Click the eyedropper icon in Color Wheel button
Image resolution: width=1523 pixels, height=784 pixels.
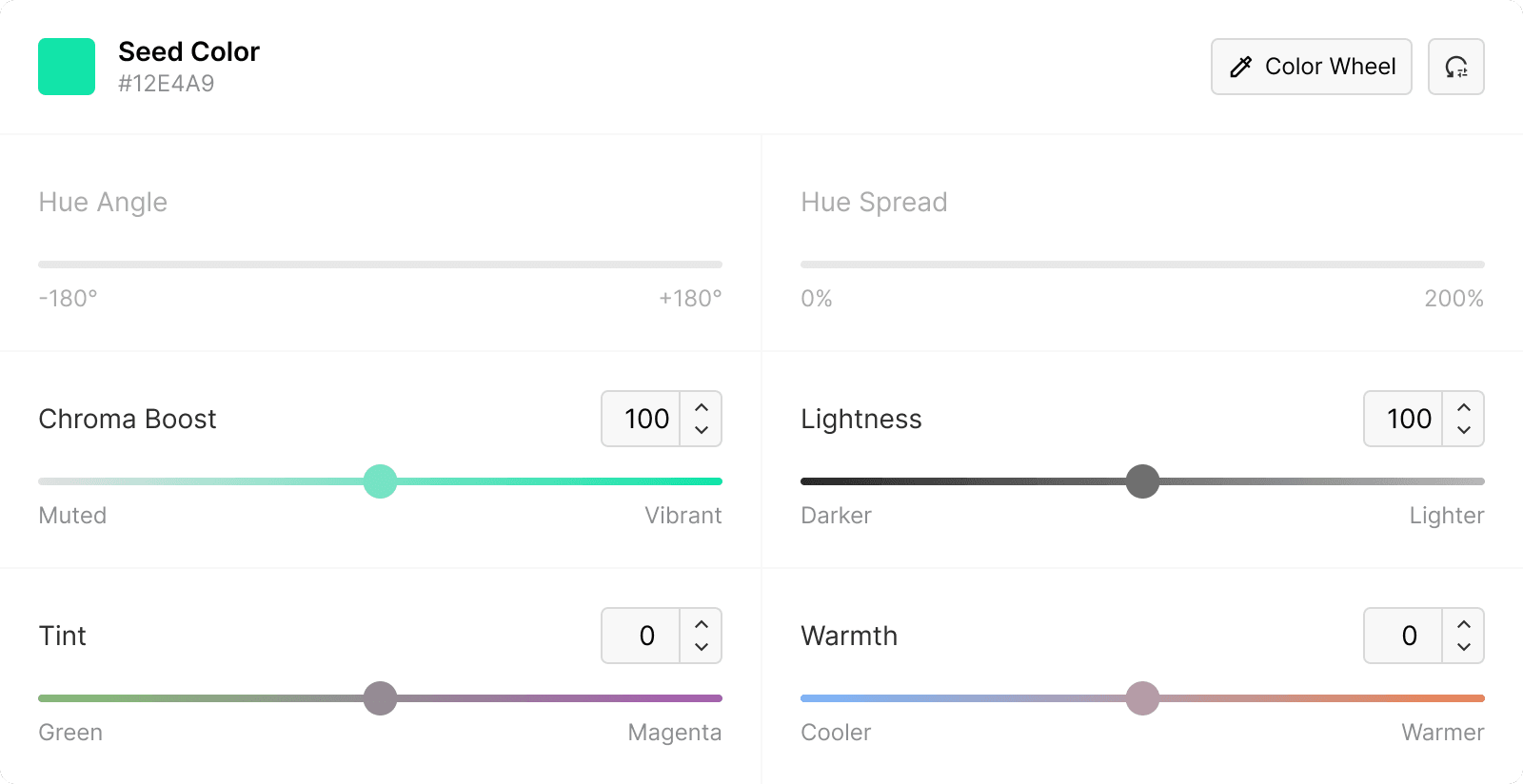tap(1240, 67)
